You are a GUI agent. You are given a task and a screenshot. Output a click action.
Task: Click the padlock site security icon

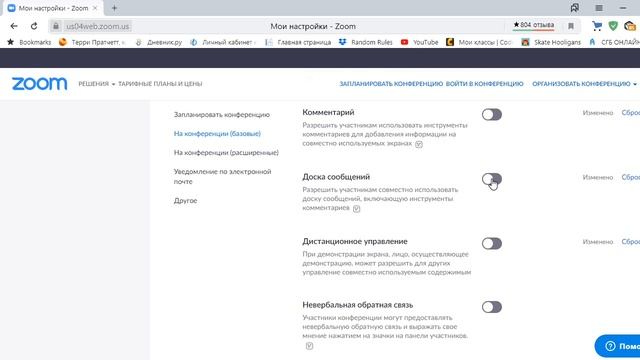pos(56,26)
